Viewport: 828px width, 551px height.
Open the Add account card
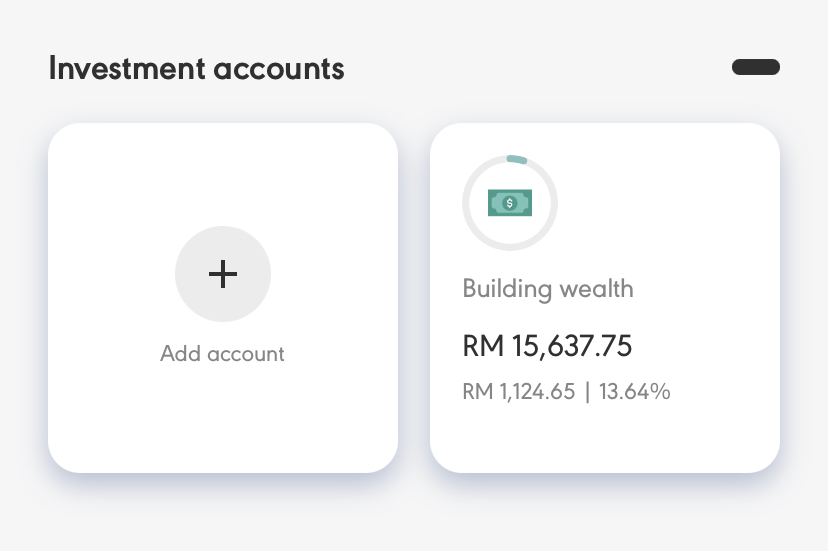223,420
